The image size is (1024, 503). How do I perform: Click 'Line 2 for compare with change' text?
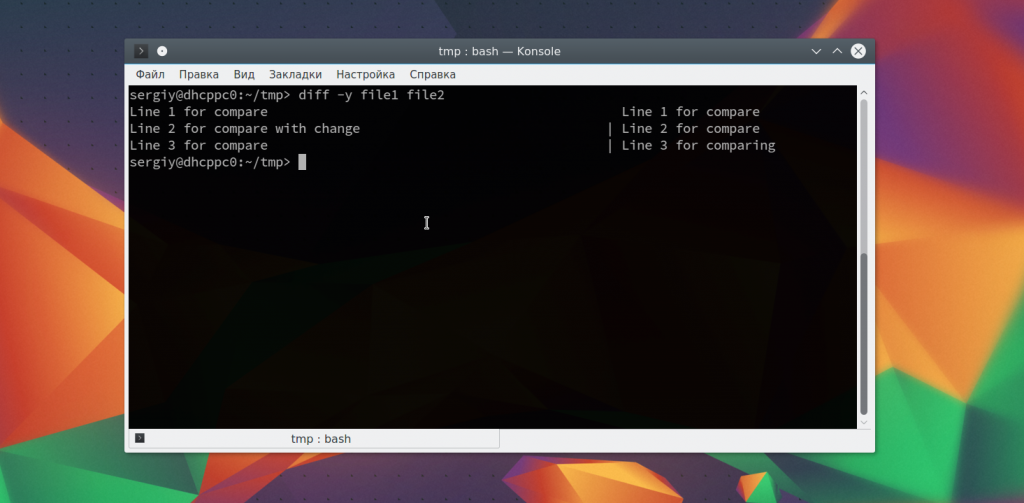[244, 129]
